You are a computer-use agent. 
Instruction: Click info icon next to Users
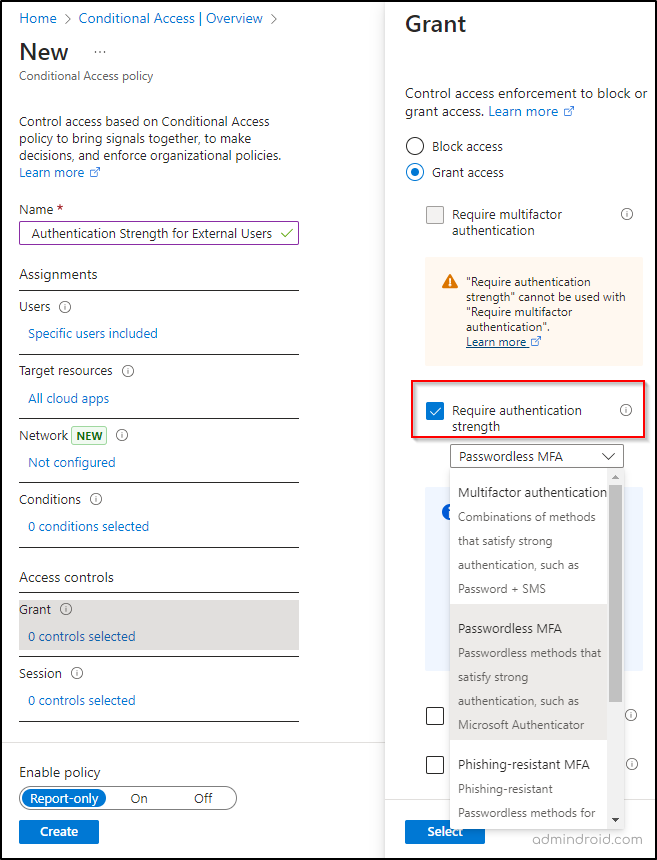[x=65, y=307]
